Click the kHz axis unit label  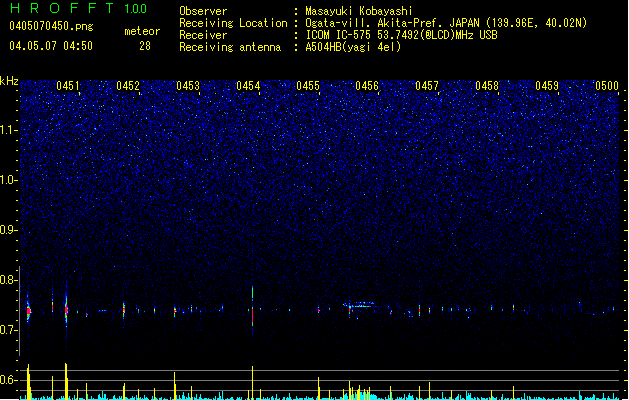click(x=9, y=81)
